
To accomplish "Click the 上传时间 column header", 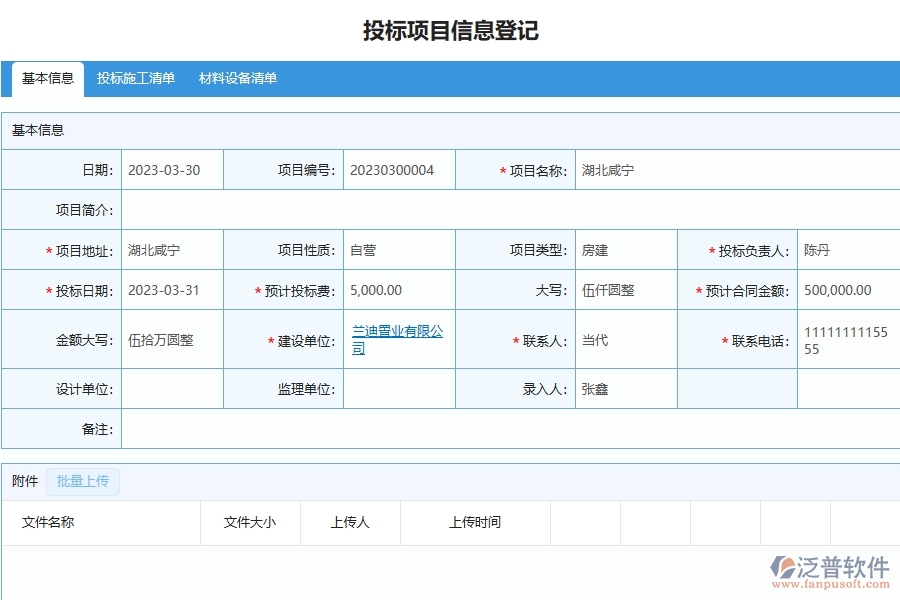I will [x=477, y=521].
